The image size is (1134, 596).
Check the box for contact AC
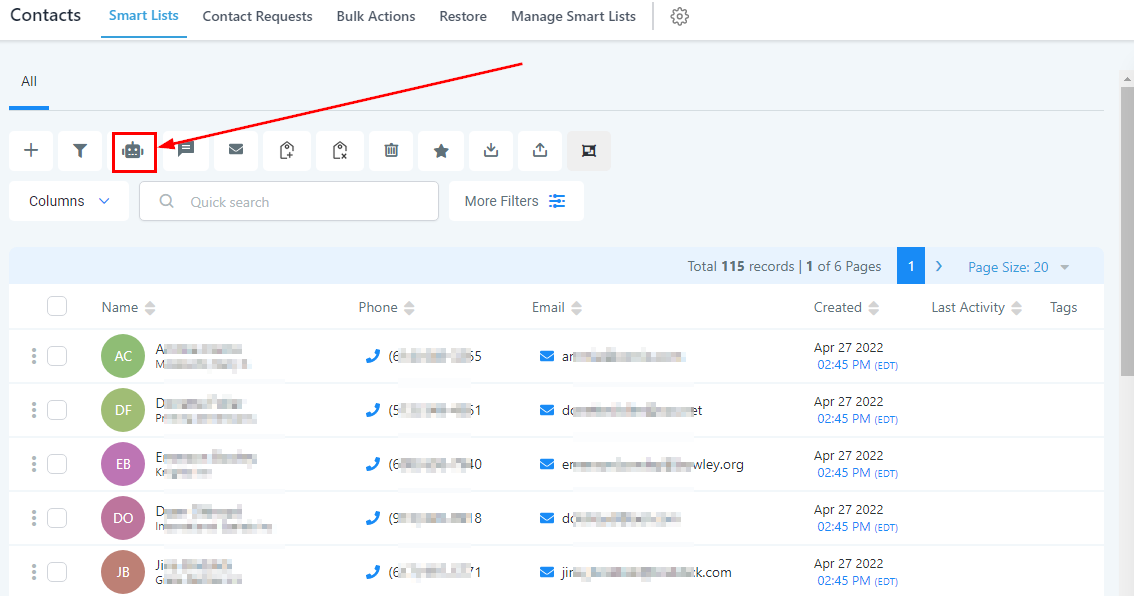click(x=57, y=356)
